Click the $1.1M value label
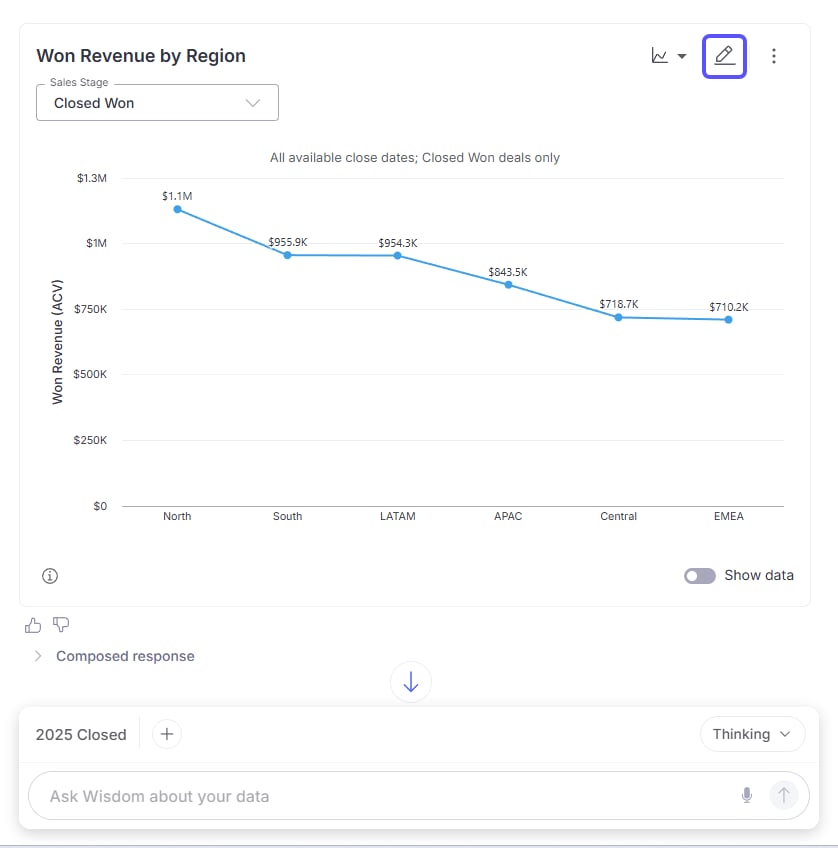 click(x=177, y=196)
